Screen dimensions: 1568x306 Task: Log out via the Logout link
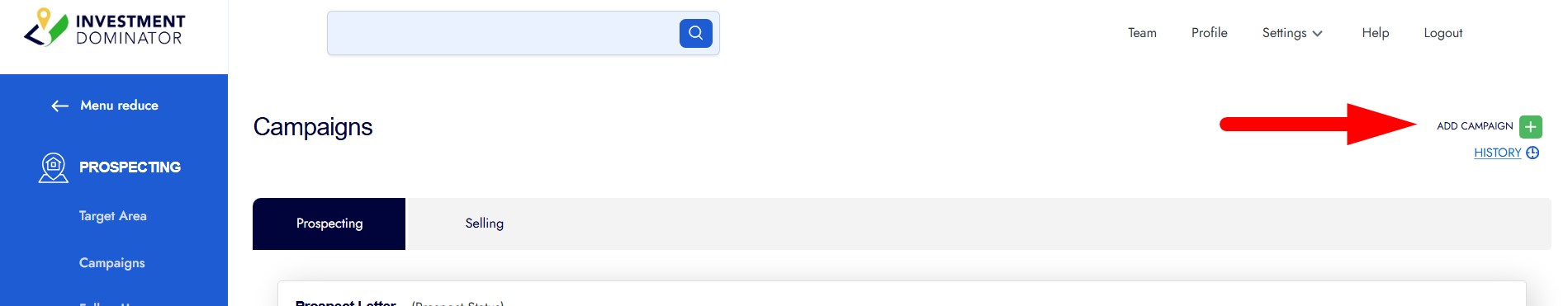pyautogui.click(x=1442, y=33)
